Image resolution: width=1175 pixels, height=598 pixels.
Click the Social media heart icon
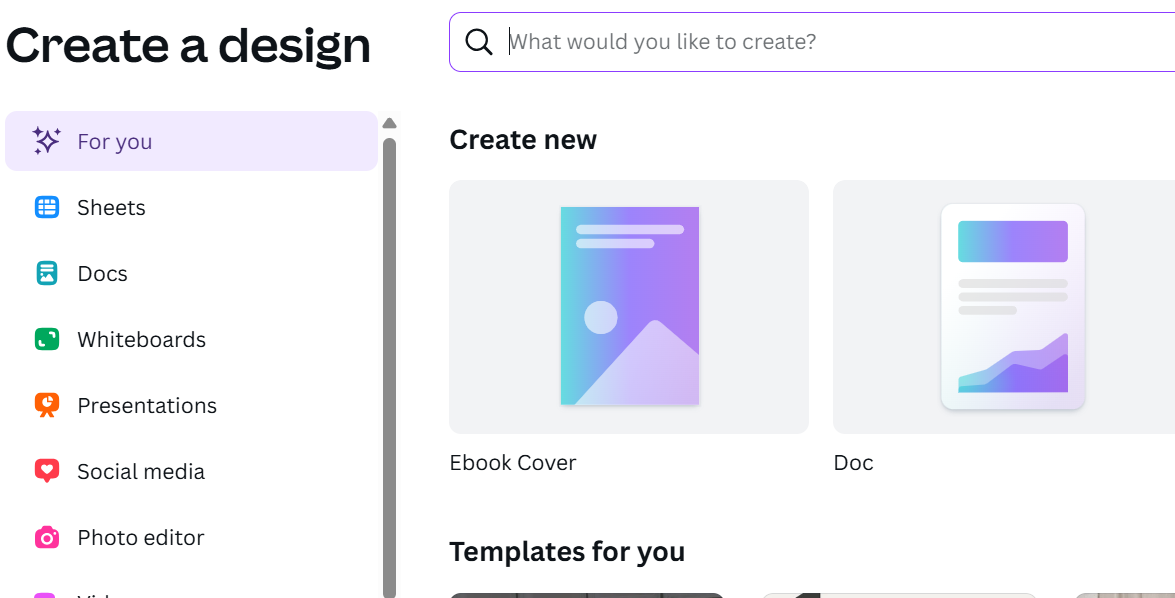[x=47, y=471]
